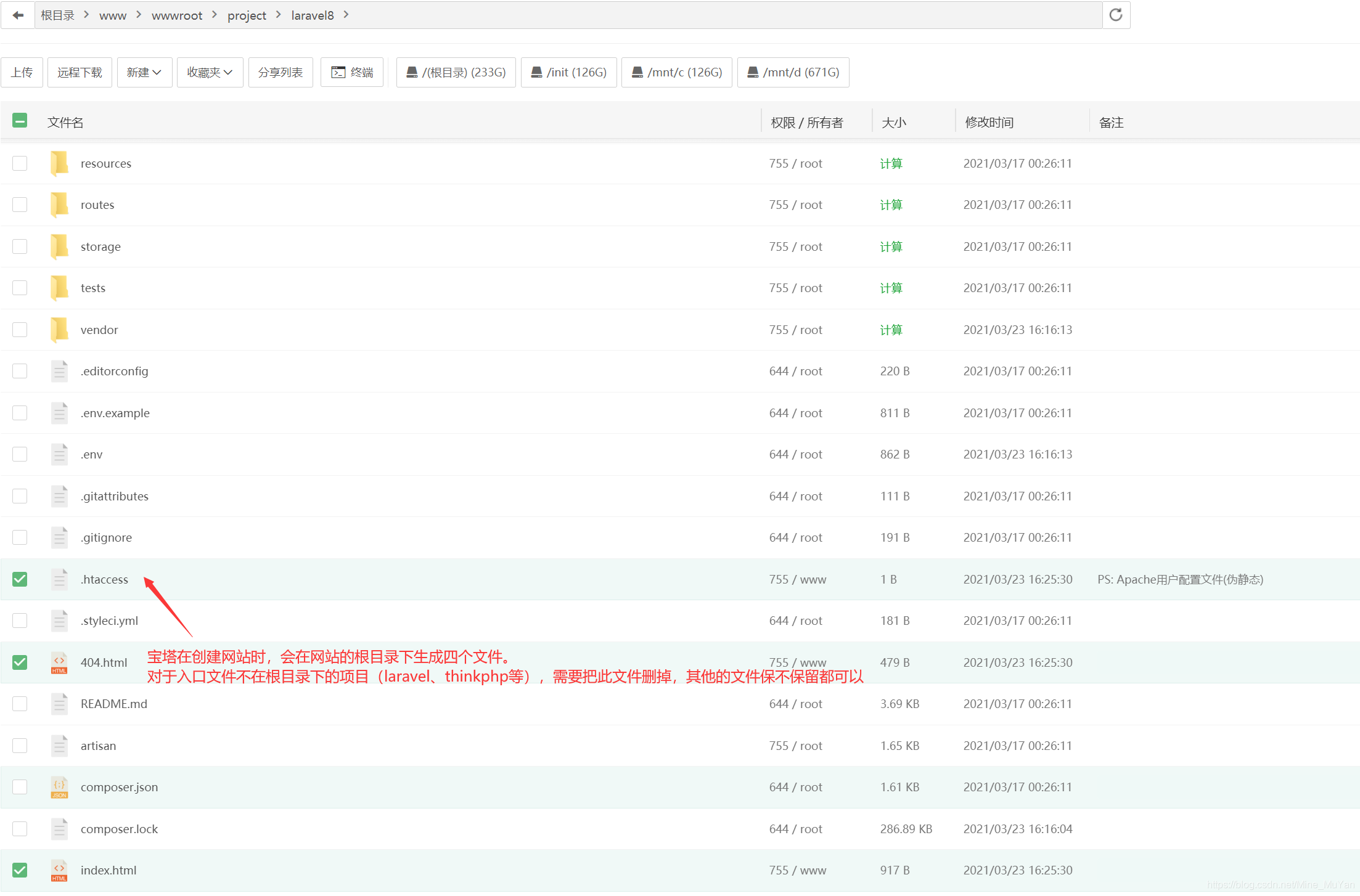Click the composer.json JSON file icon
Viewport: 1360px width, 896px height.
(x=59, y=787)
